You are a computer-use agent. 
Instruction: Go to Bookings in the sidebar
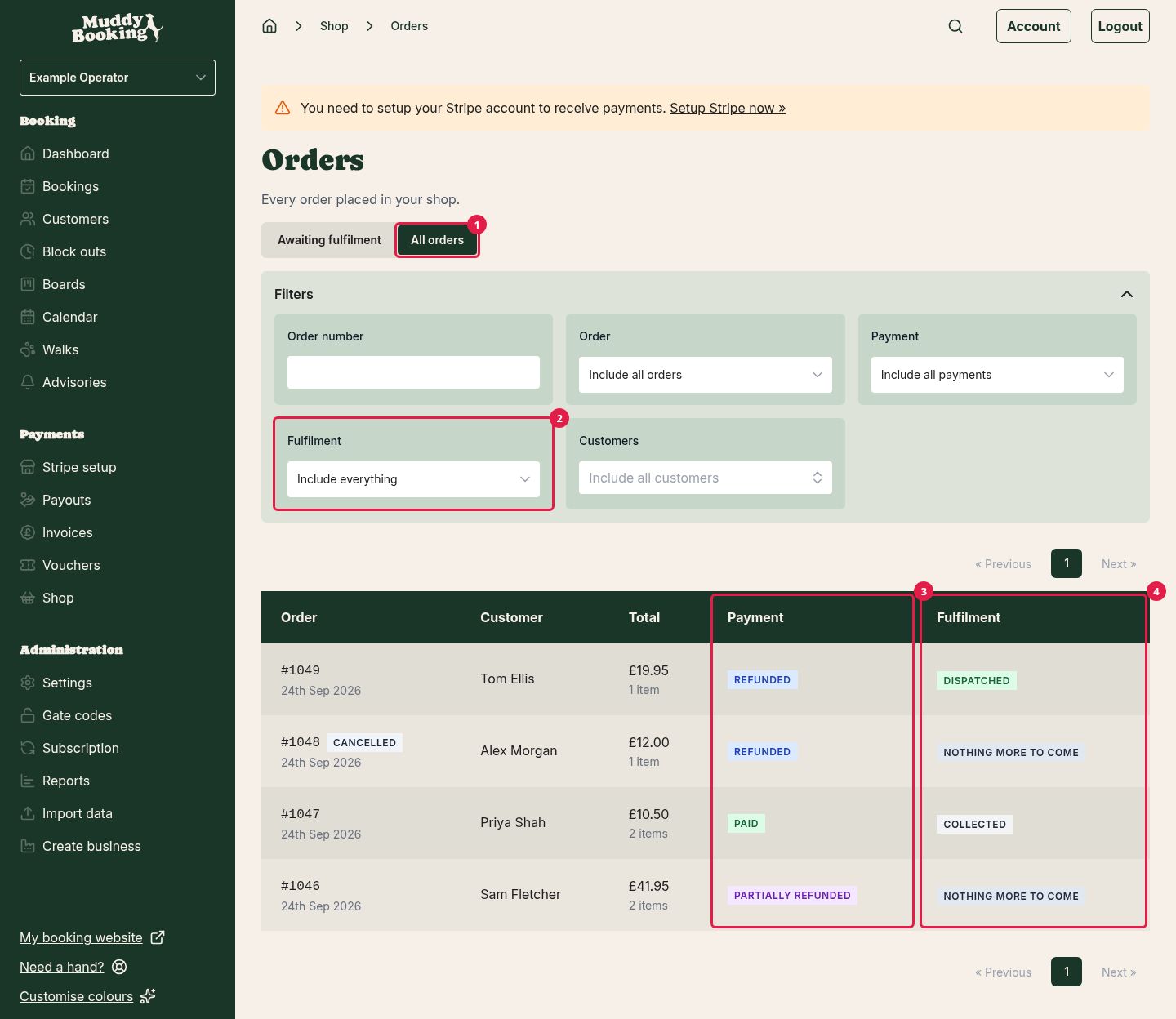click(x=71, y=186)
